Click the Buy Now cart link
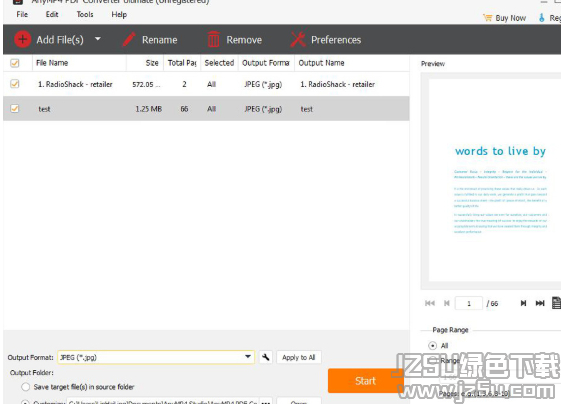This screenshot has width=561, height=404. 504,18
